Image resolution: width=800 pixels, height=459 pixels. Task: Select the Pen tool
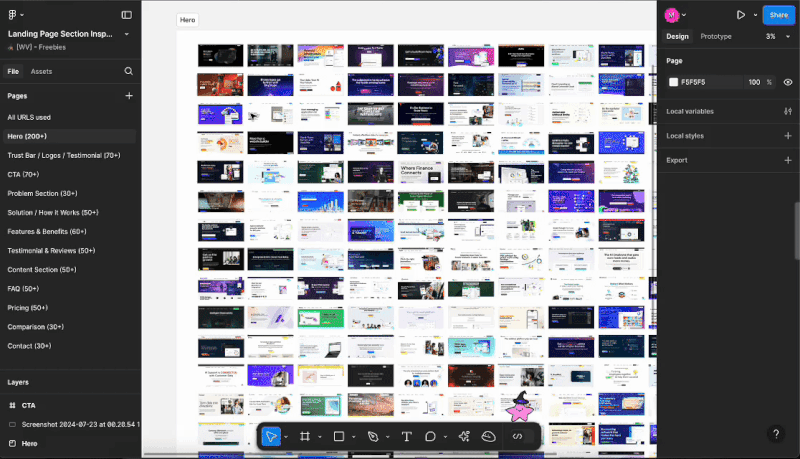pos(373,437)
